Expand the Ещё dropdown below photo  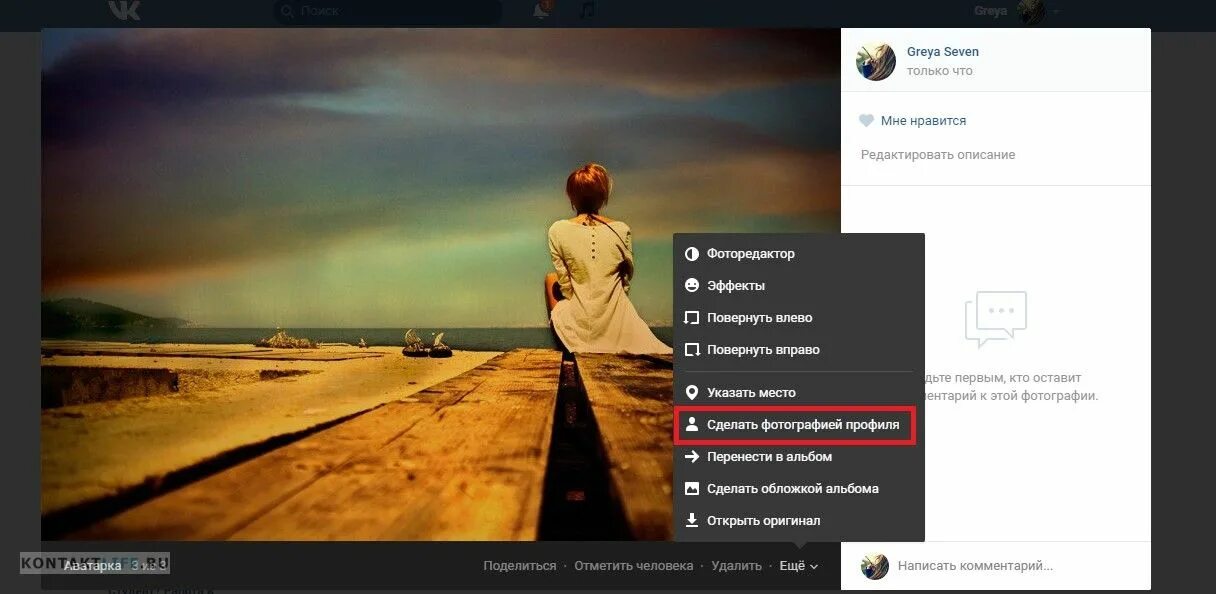(x=798, y=566)
